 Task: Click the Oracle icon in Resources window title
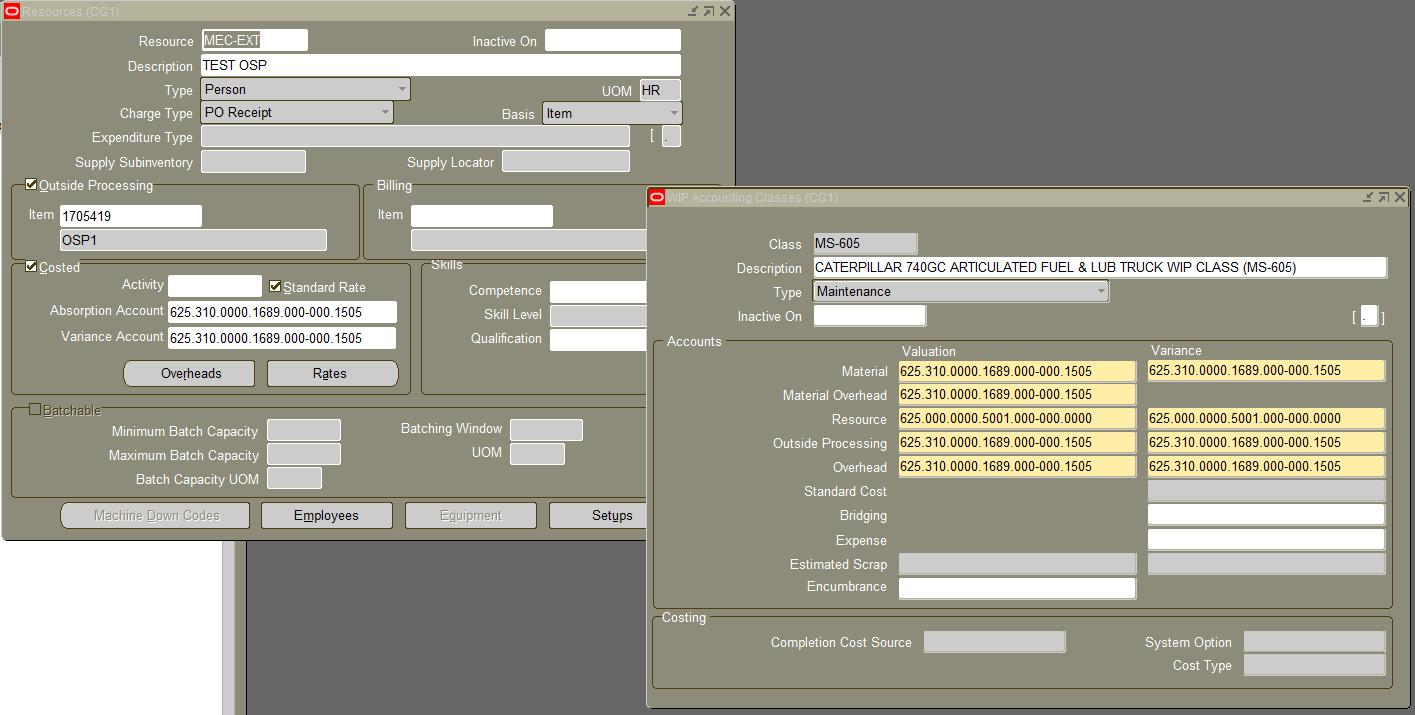pos(12,10)
